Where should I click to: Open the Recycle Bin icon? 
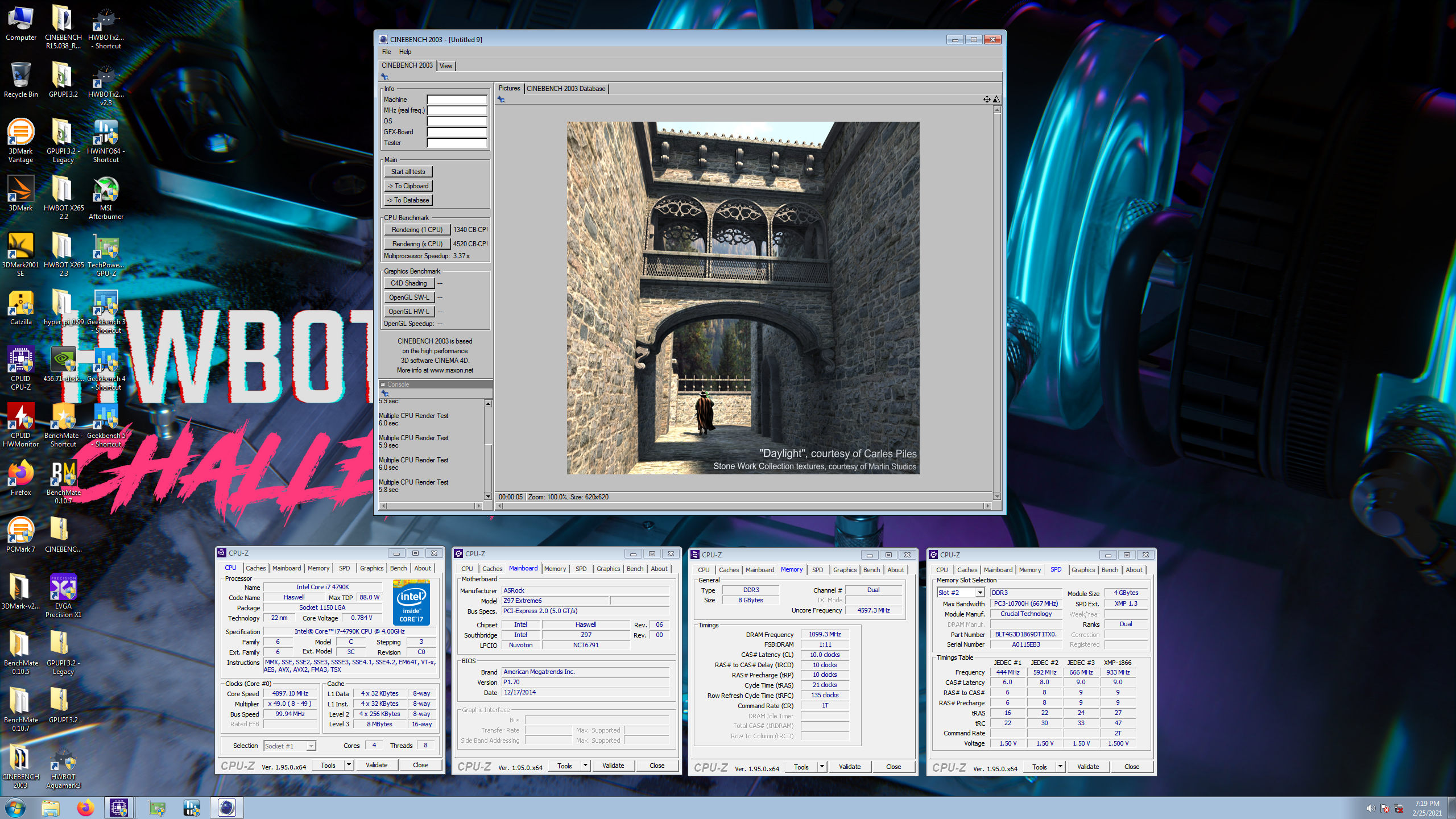(21, 80)
